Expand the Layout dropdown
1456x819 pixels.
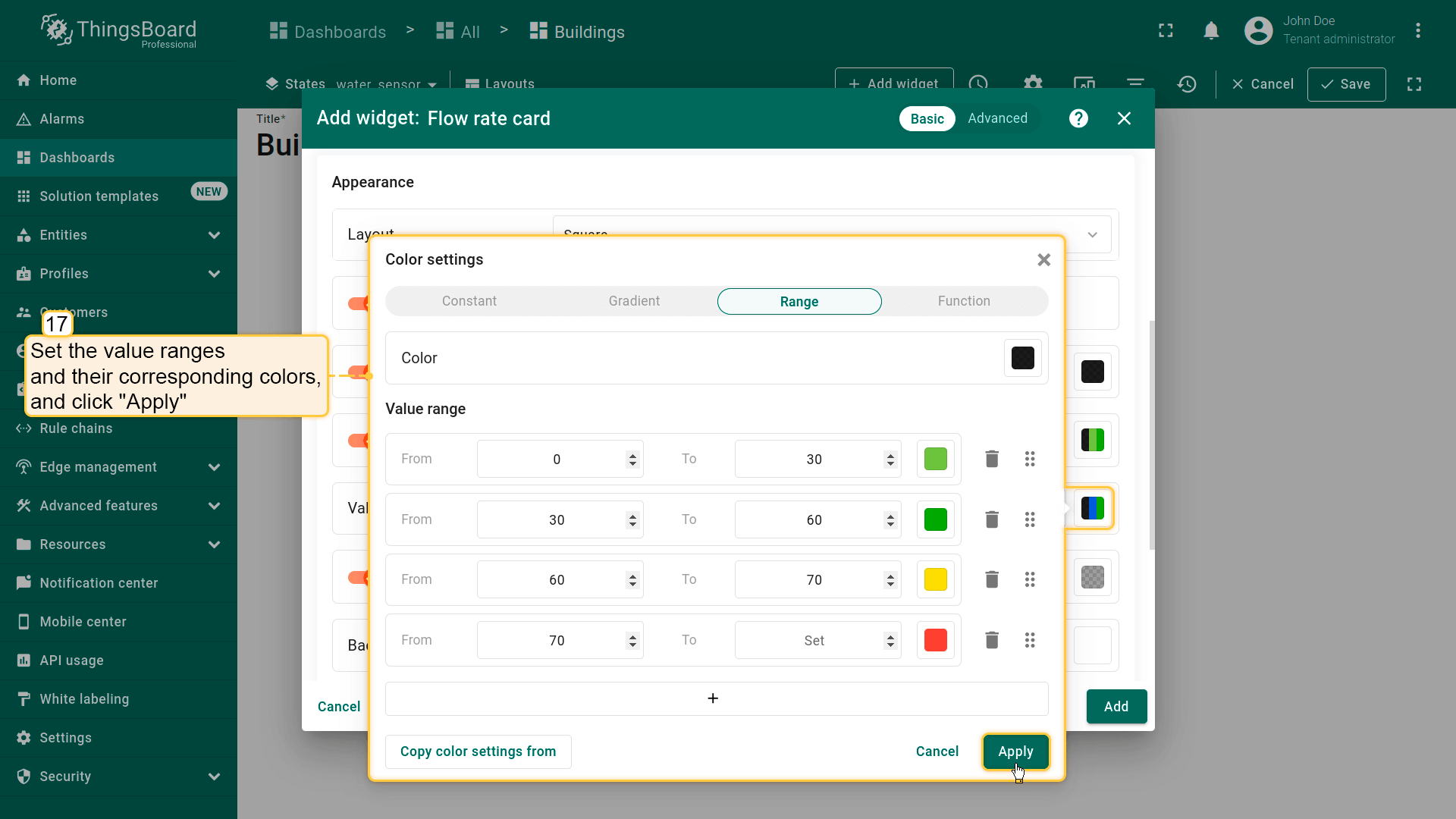click(1092, 235)
